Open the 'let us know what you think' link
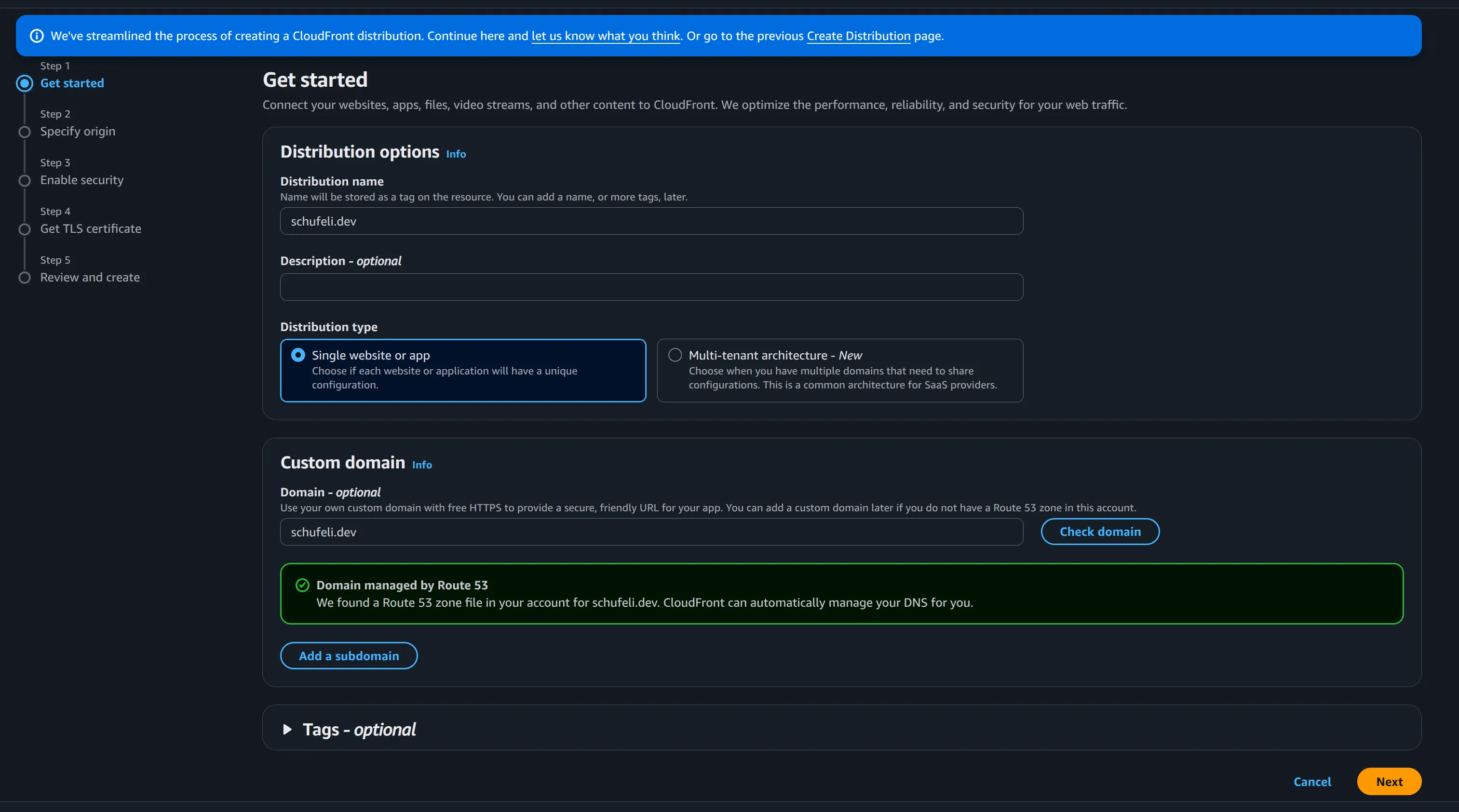Screen dimensions: 1459x812 (605, 36)
